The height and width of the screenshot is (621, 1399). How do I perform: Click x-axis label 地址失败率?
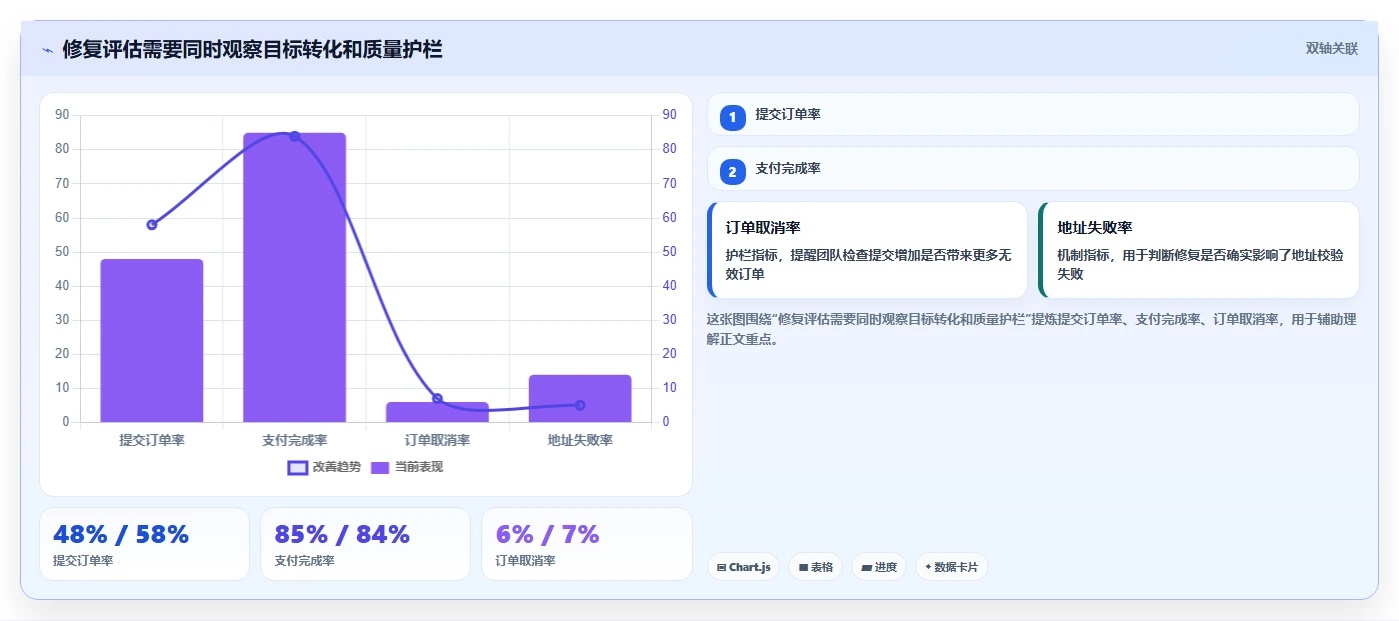click(x=580, y=440)
